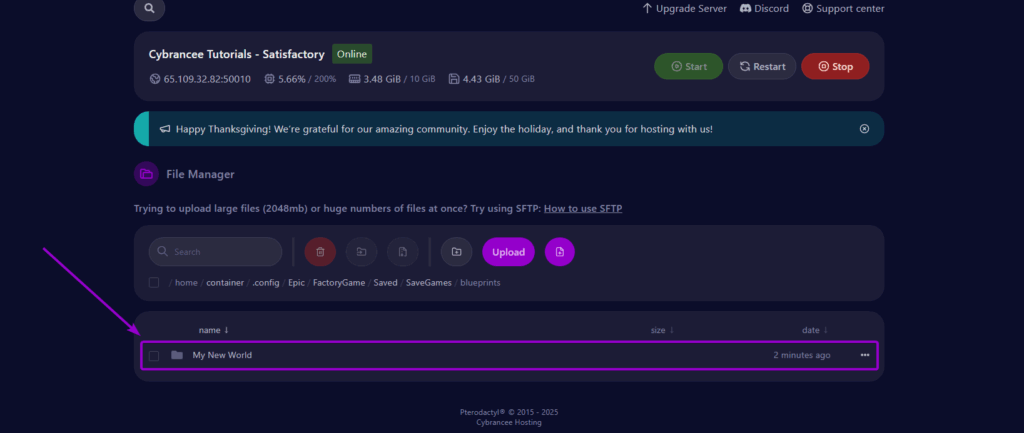Navigate to .config in breadcrumb path

click(x=266, y=283)
